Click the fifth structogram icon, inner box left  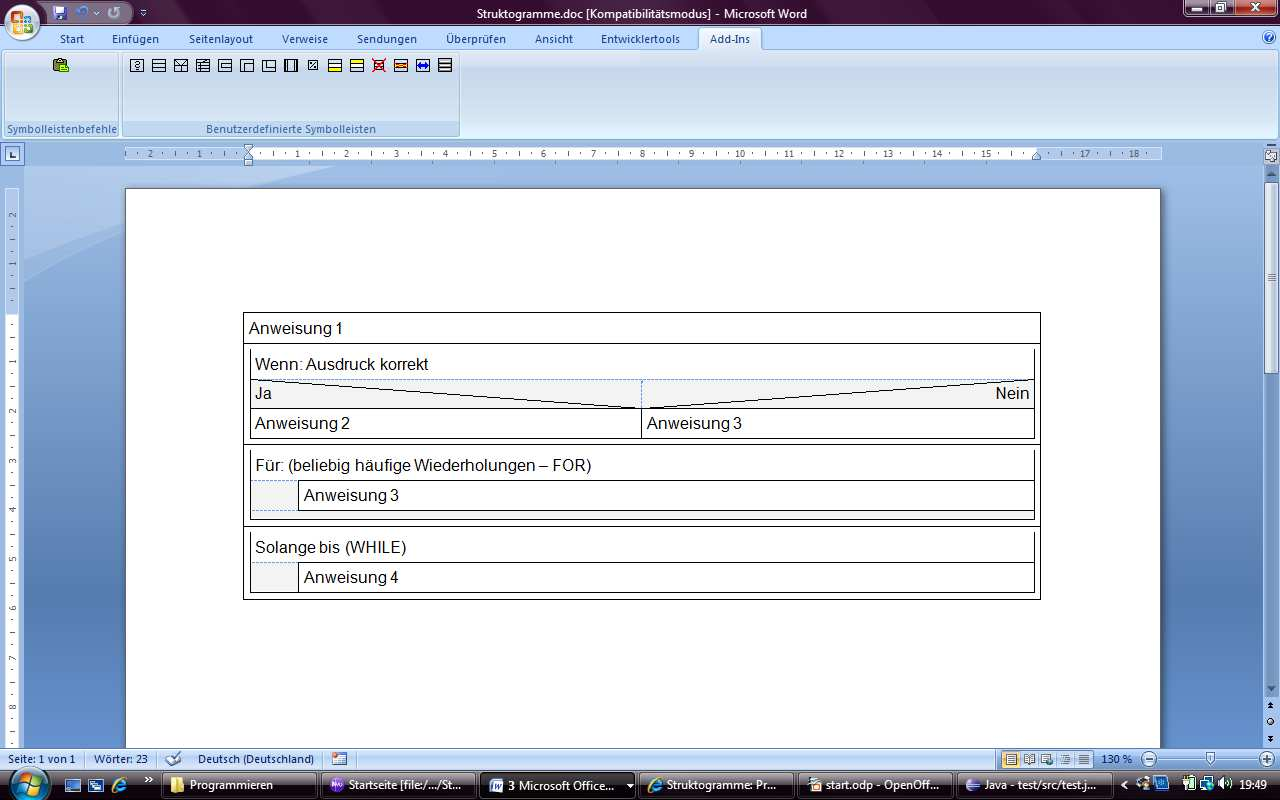(225, 66)
